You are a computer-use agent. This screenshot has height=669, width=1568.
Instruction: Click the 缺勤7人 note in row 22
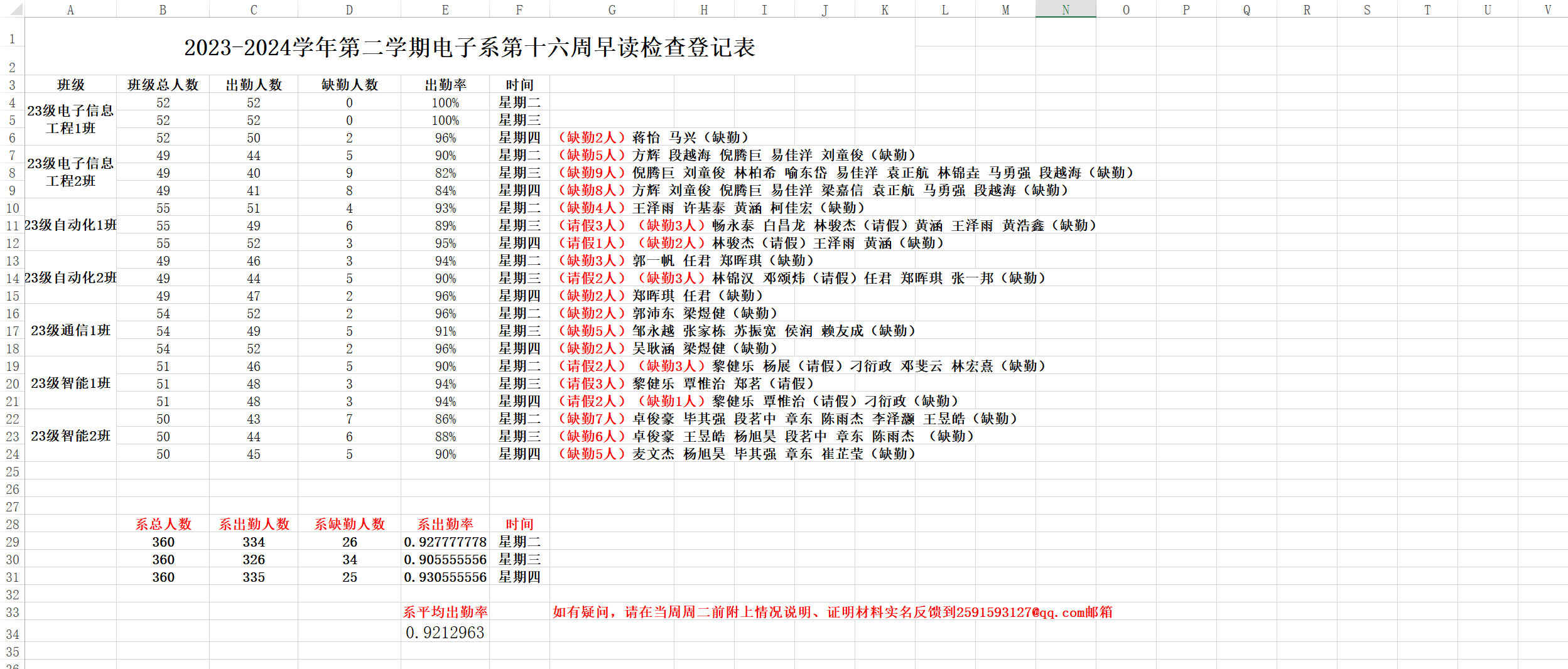coord(787,419)
